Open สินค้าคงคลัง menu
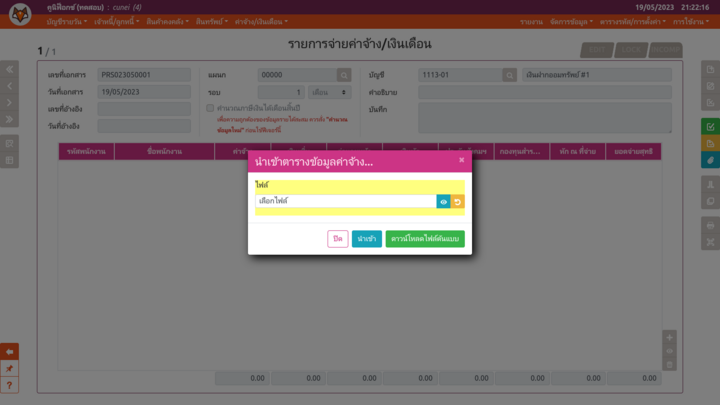The width and height of the screenshot is (720, 405). point(168,22)
